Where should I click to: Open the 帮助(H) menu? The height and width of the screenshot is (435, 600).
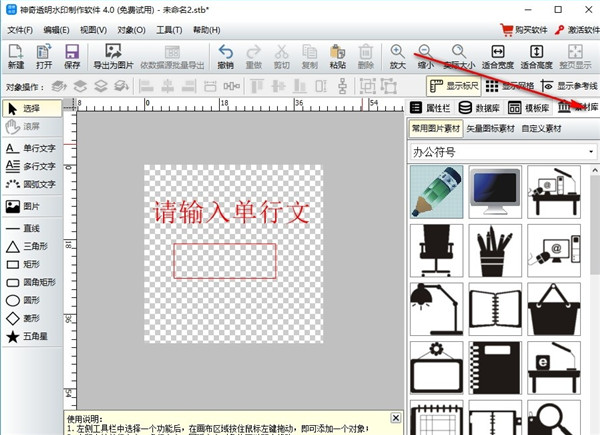pos(206,30)
